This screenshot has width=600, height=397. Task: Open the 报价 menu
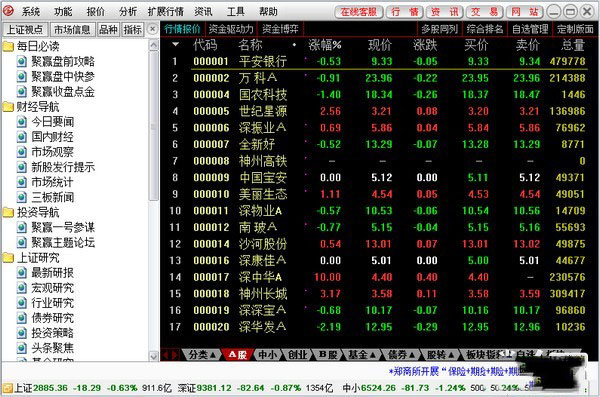coord(96,12)
